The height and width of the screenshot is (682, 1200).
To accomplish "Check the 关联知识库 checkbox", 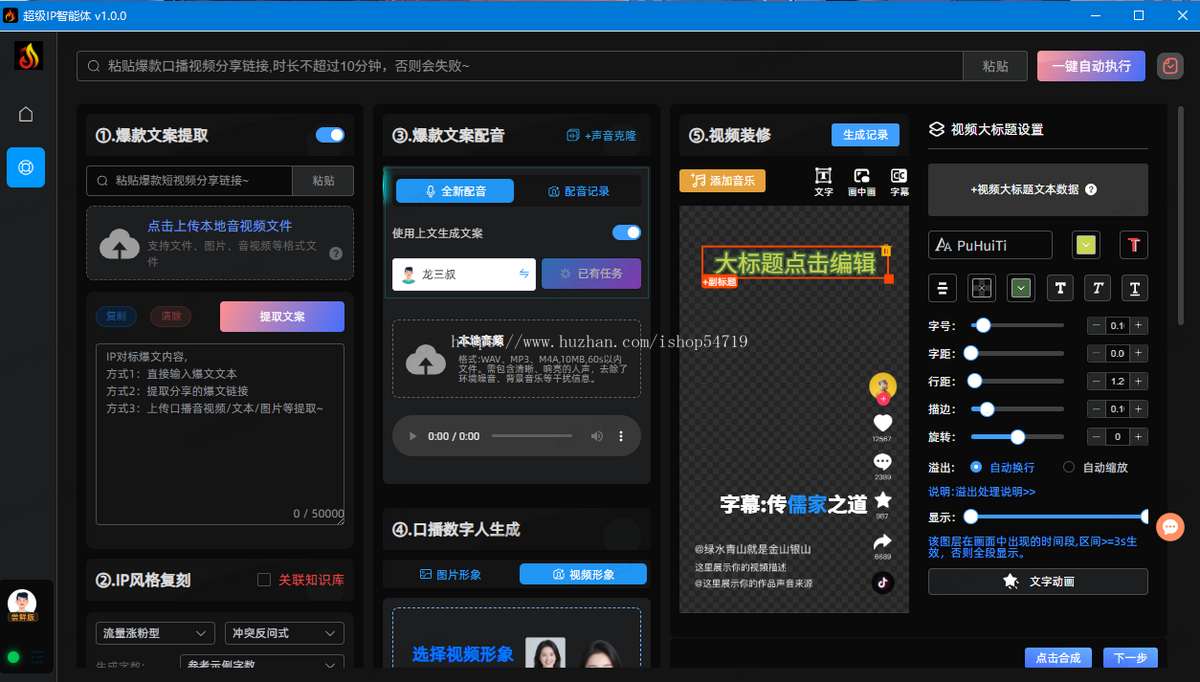I will coord(264,580).
